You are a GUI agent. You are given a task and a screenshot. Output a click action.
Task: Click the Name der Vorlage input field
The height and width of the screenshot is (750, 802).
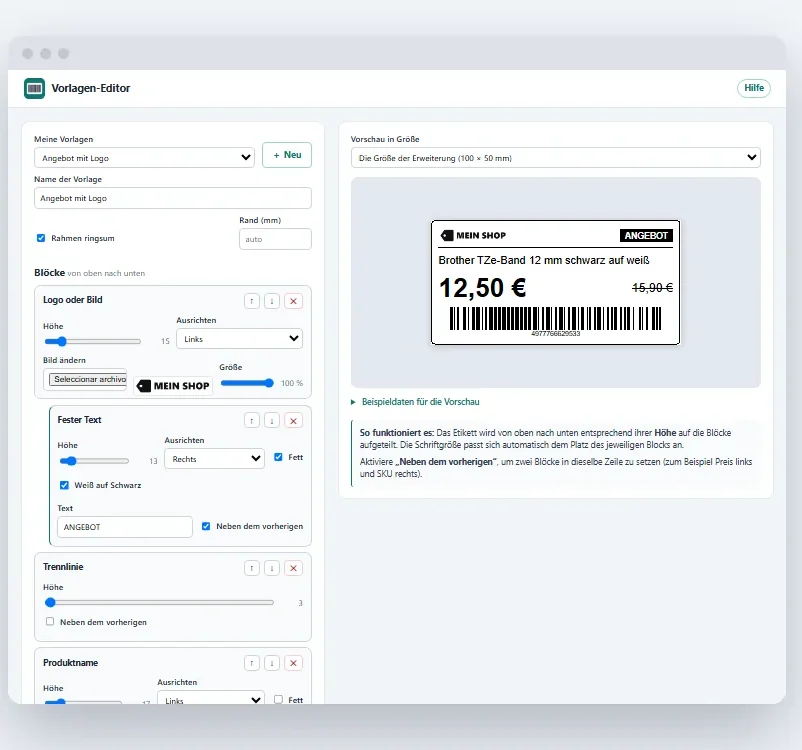pyautogui.click(x=173, y=198)
